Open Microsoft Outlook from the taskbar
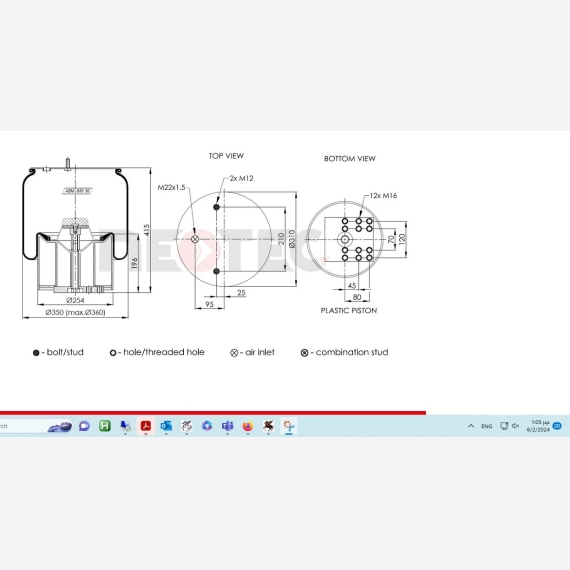This screenshot has width=570, height=570. pos(166,426)
